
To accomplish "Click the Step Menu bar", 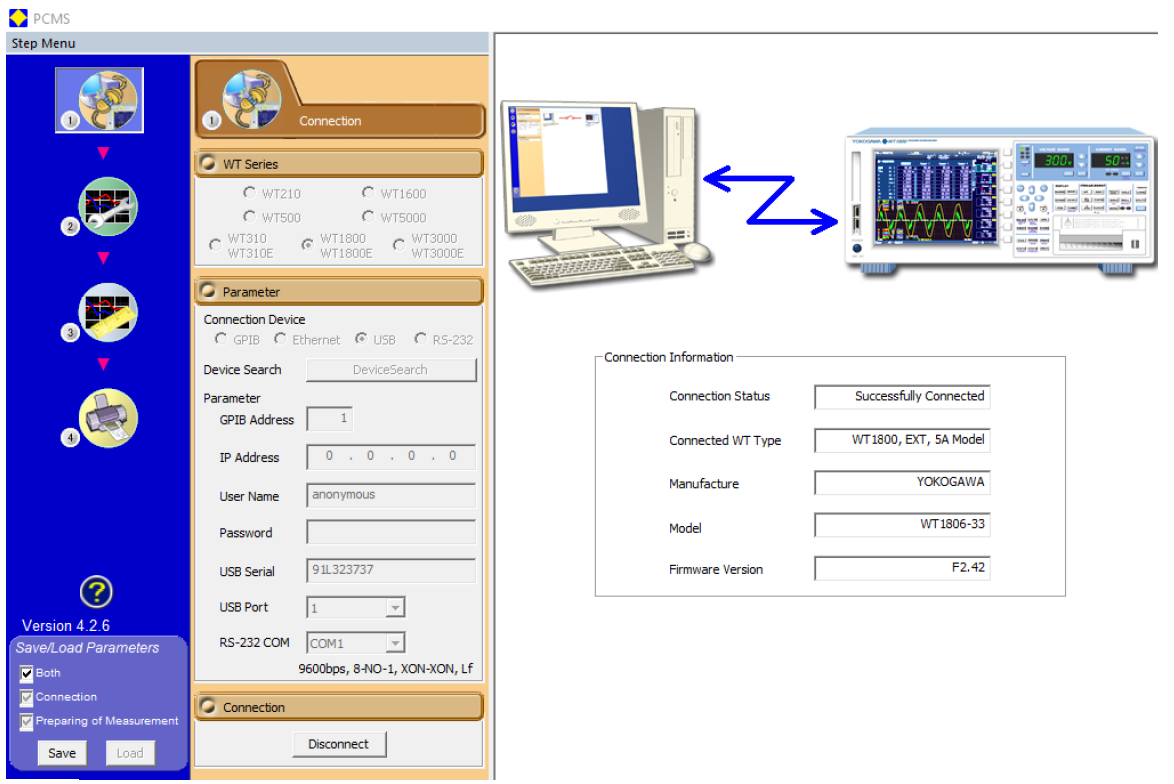I will (x=247, y=43).
